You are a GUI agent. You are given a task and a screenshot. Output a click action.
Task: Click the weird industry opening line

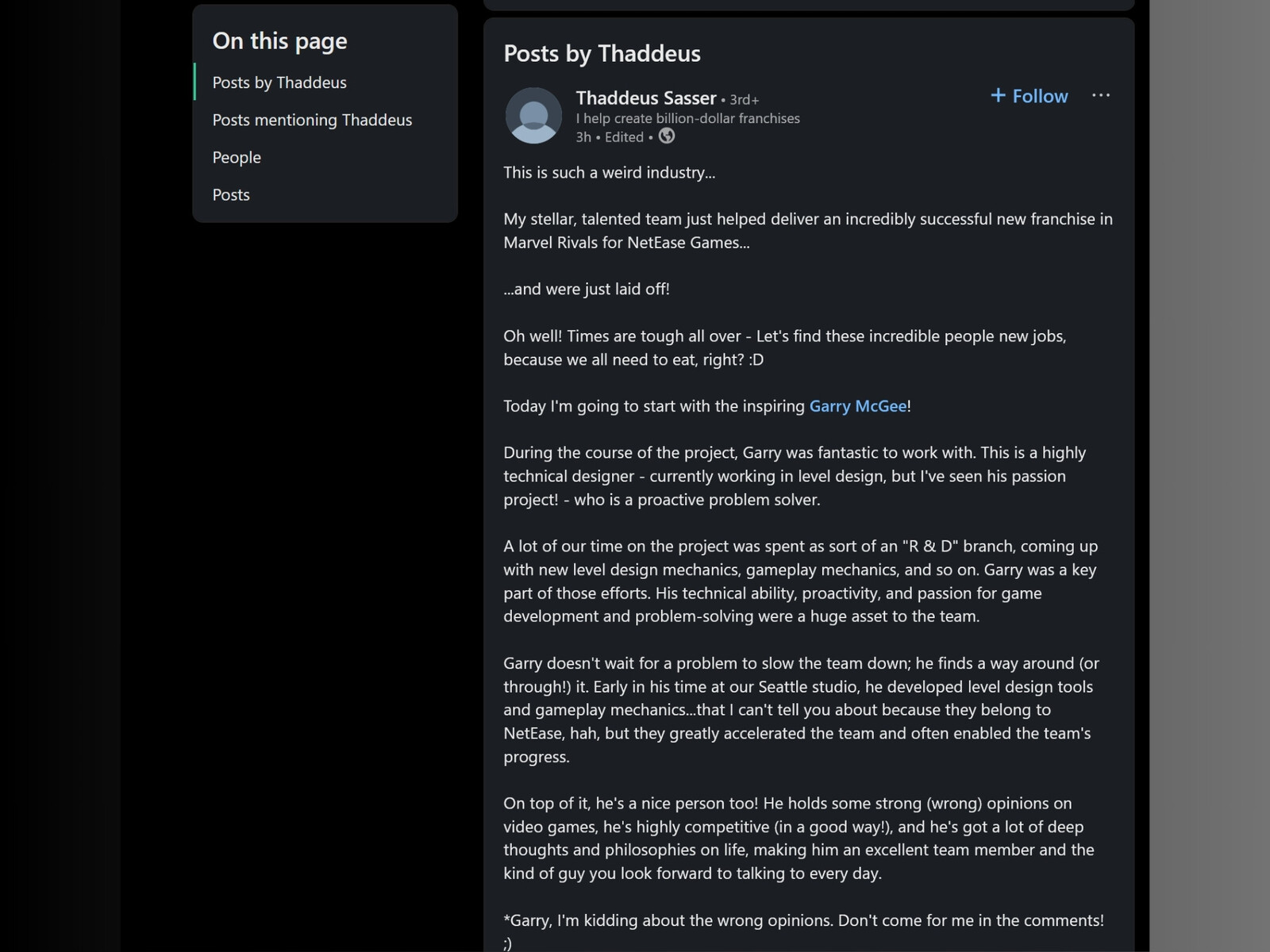[609, 173]
